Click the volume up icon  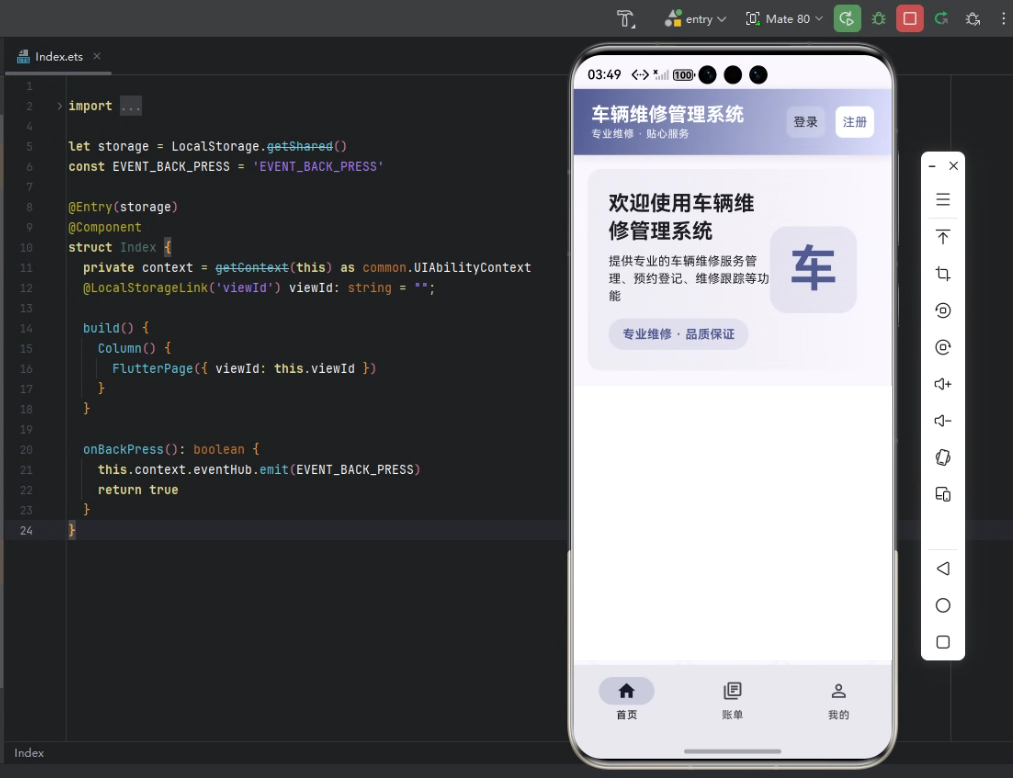[943, 384]
